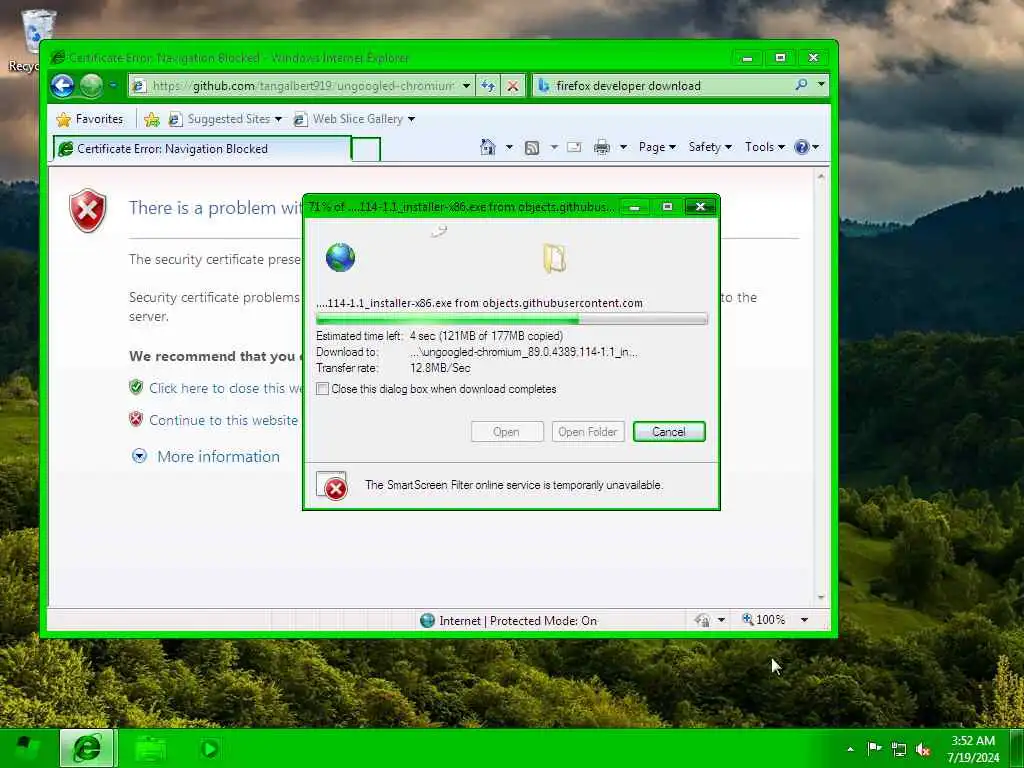Click the RSS feeds icon
The width and height of the screenshot is (1024, 768).
point(532,148)
